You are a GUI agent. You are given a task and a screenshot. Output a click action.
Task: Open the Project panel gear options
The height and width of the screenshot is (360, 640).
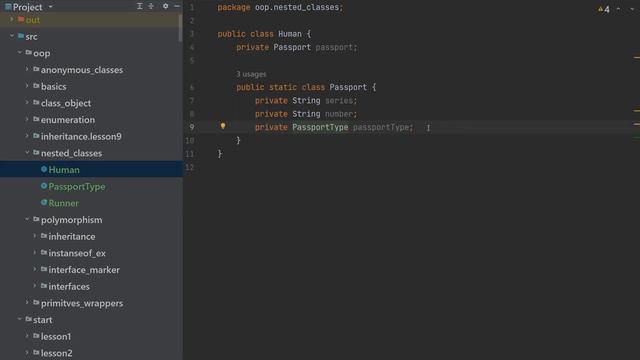pyautogui.click(x=165, y=6)
